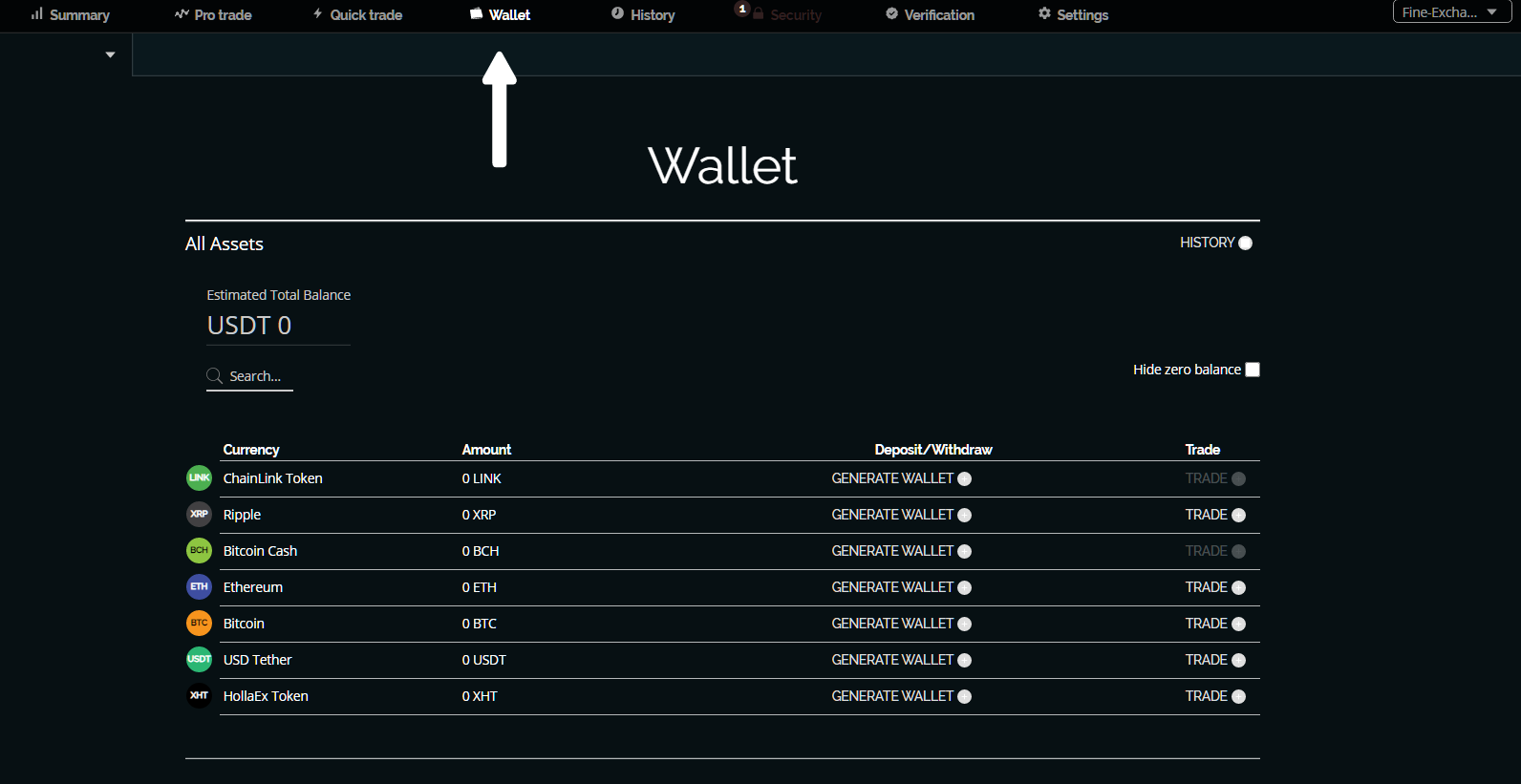Screen dimensions: 1521x784
Task: Click the 'Currency' column header
Action: coord(251,450)
